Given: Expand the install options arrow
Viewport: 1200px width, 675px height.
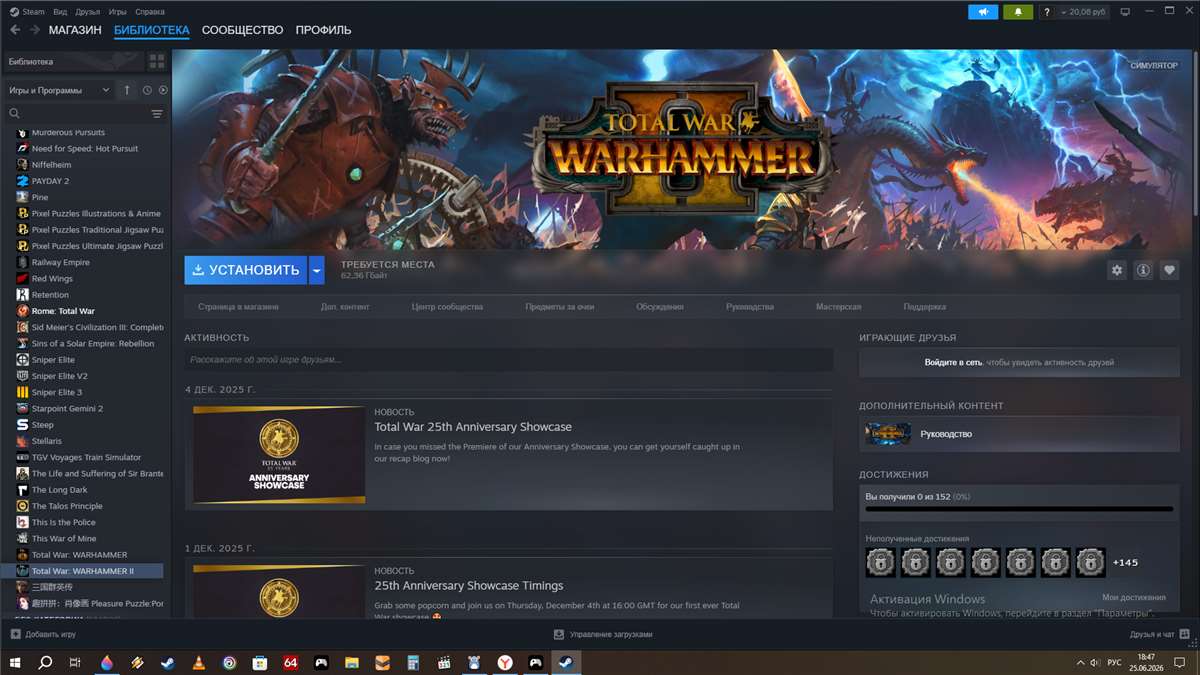Looking at the screenshot, I should [x=316, y=270].
